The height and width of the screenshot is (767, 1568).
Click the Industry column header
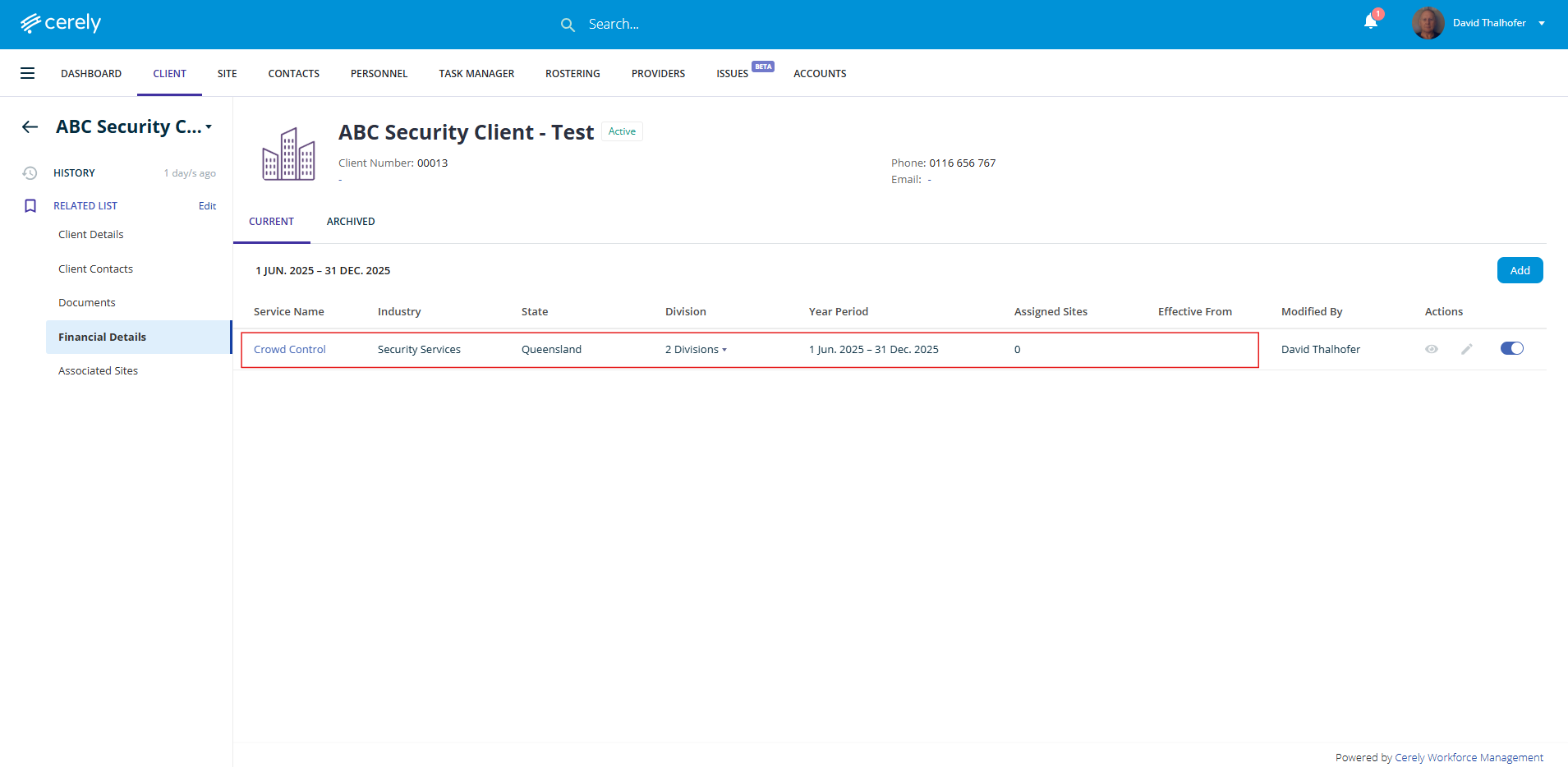coord(399,311)
